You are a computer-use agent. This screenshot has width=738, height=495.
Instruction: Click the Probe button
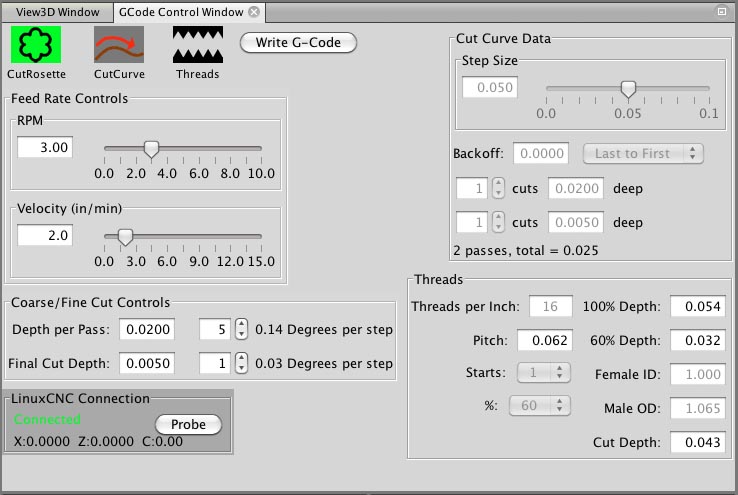click(188, 424)
